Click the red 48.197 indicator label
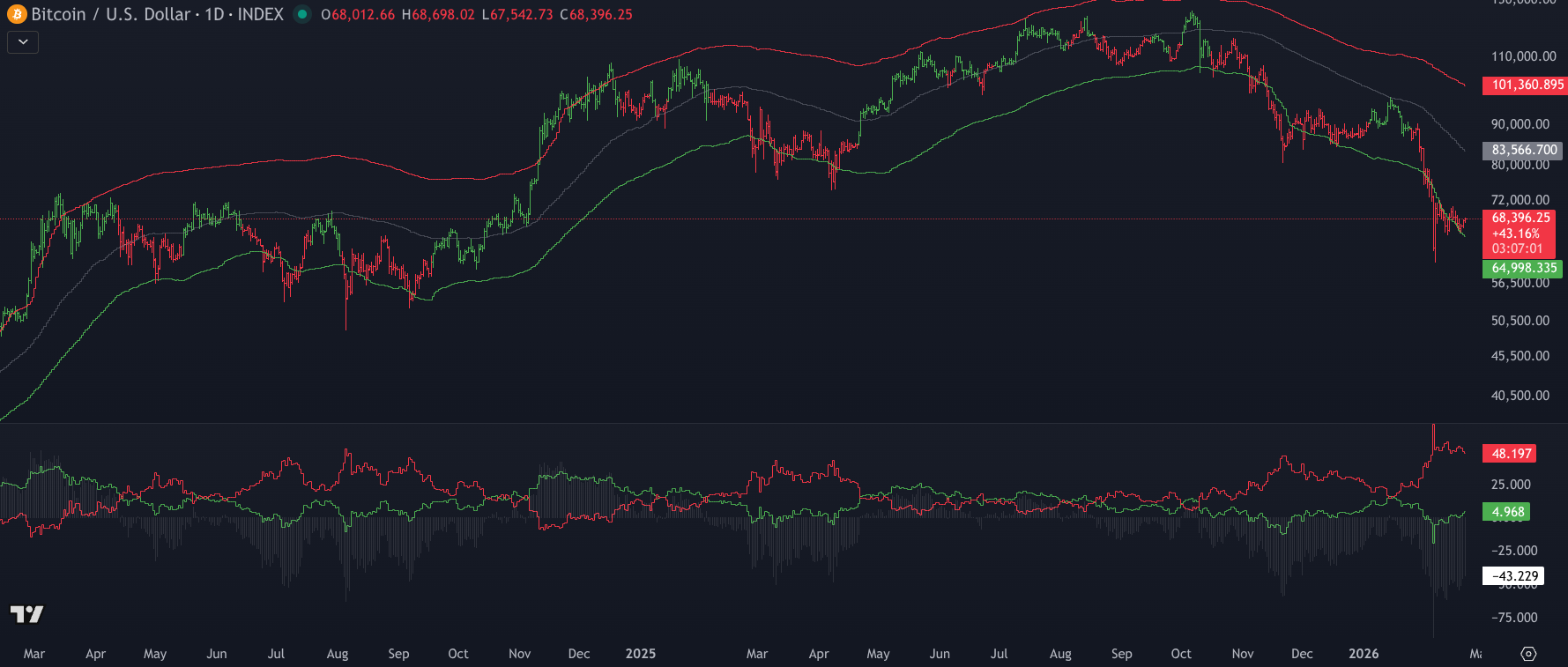The width and height of the screenshot is (1568, 667). point(1511,454)
